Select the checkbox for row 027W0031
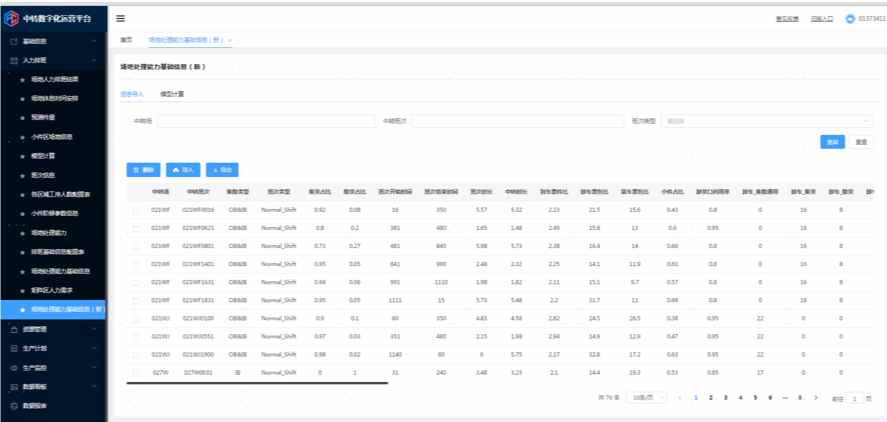This screenshot has height=422, width=887. pyautogui.click(x=136, y=372)
